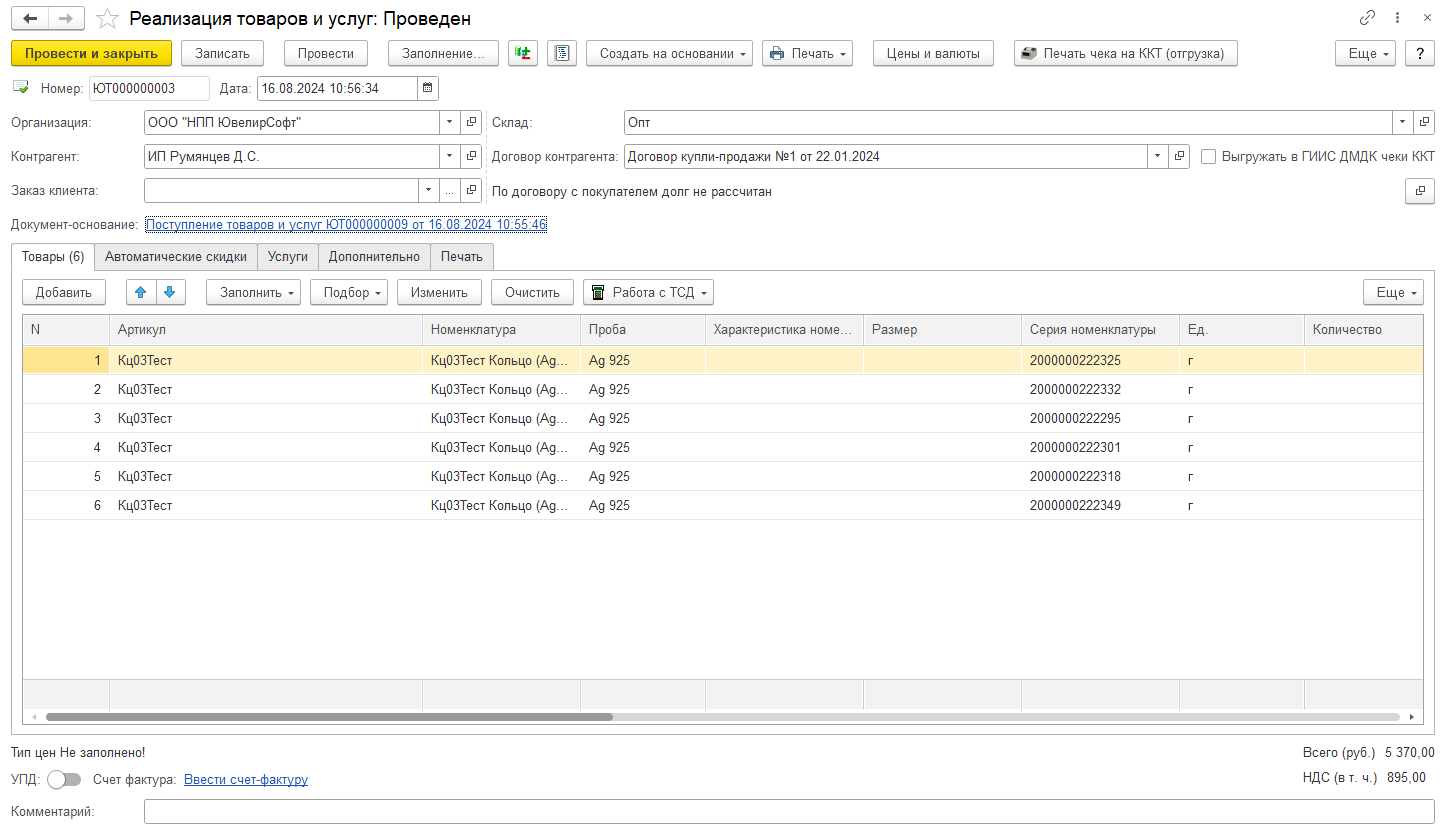This screenshot has width=1446, height=831.
Task: Open the Подбор dropdown above table
Action: [349, 292]
